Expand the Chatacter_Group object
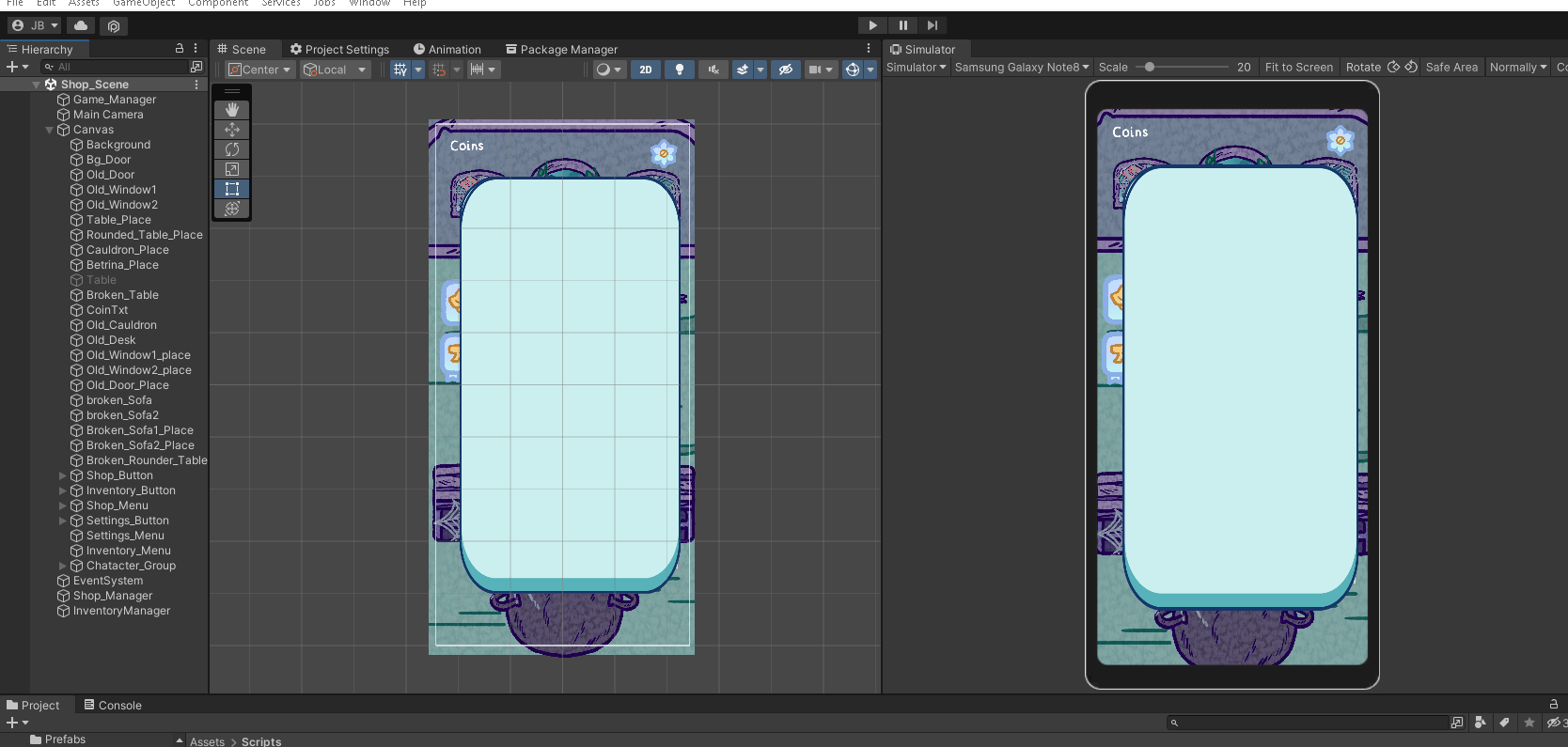The image size is (1568, 747). click(x=63, y=566)
